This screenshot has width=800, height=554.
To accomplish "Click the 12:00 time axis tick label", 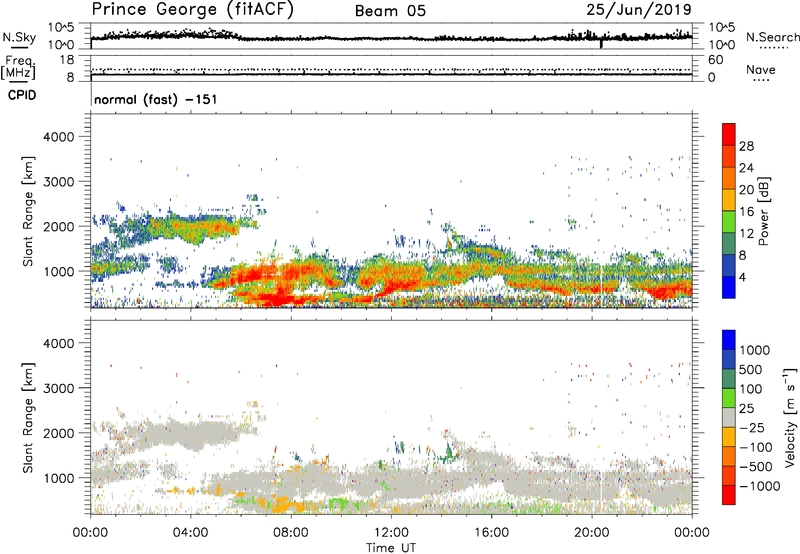I will coord(391,533).
